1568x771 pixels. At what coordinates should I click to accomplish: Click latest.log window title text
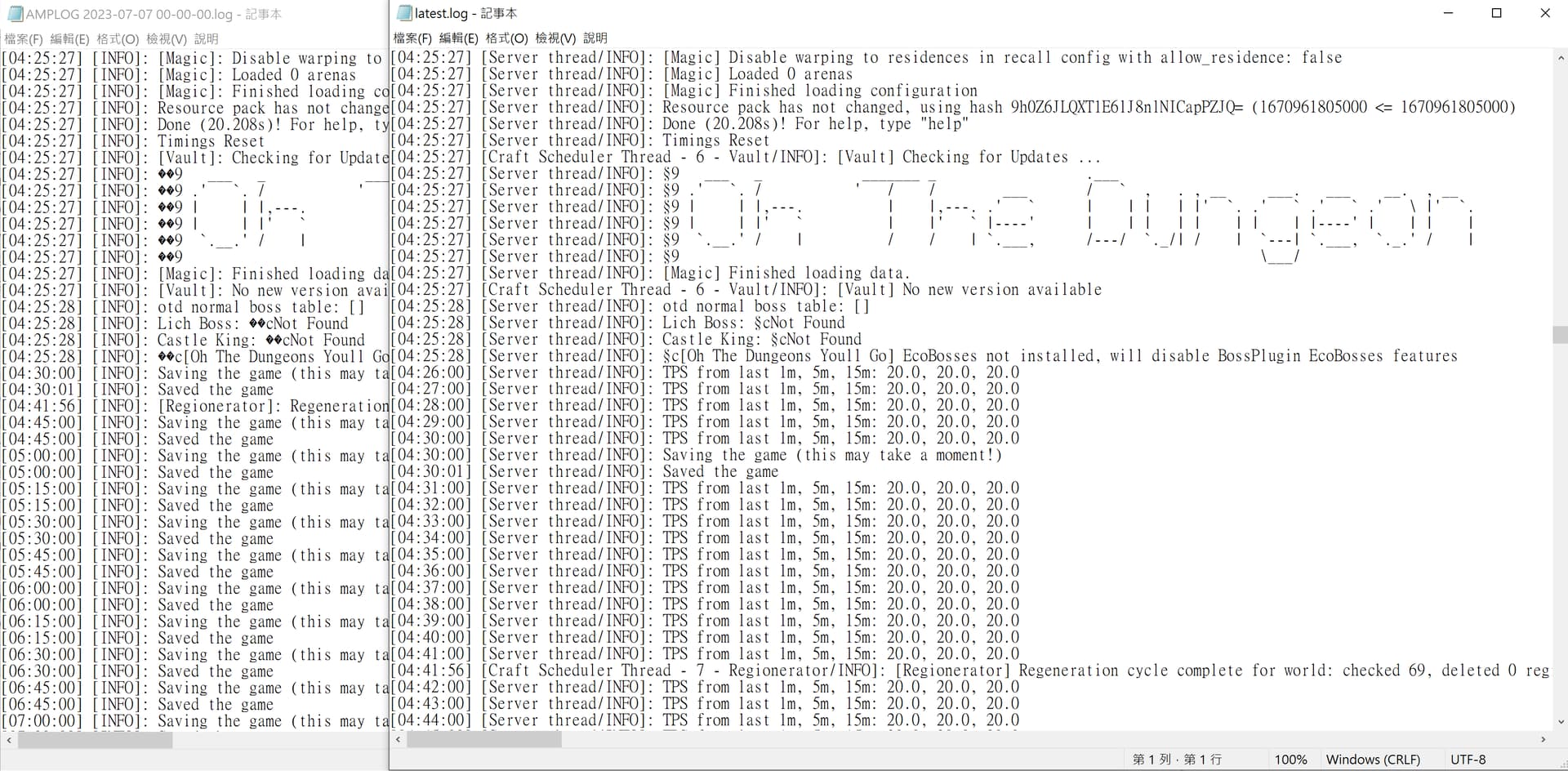click(465, 13)
